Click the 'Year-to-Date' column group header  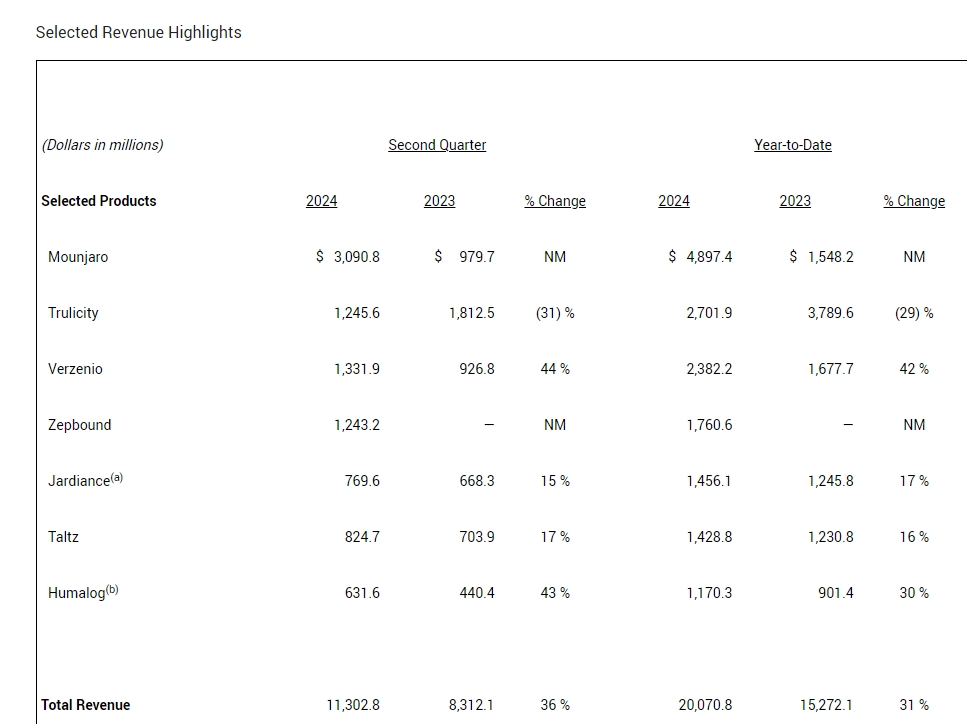coord(792,145)
